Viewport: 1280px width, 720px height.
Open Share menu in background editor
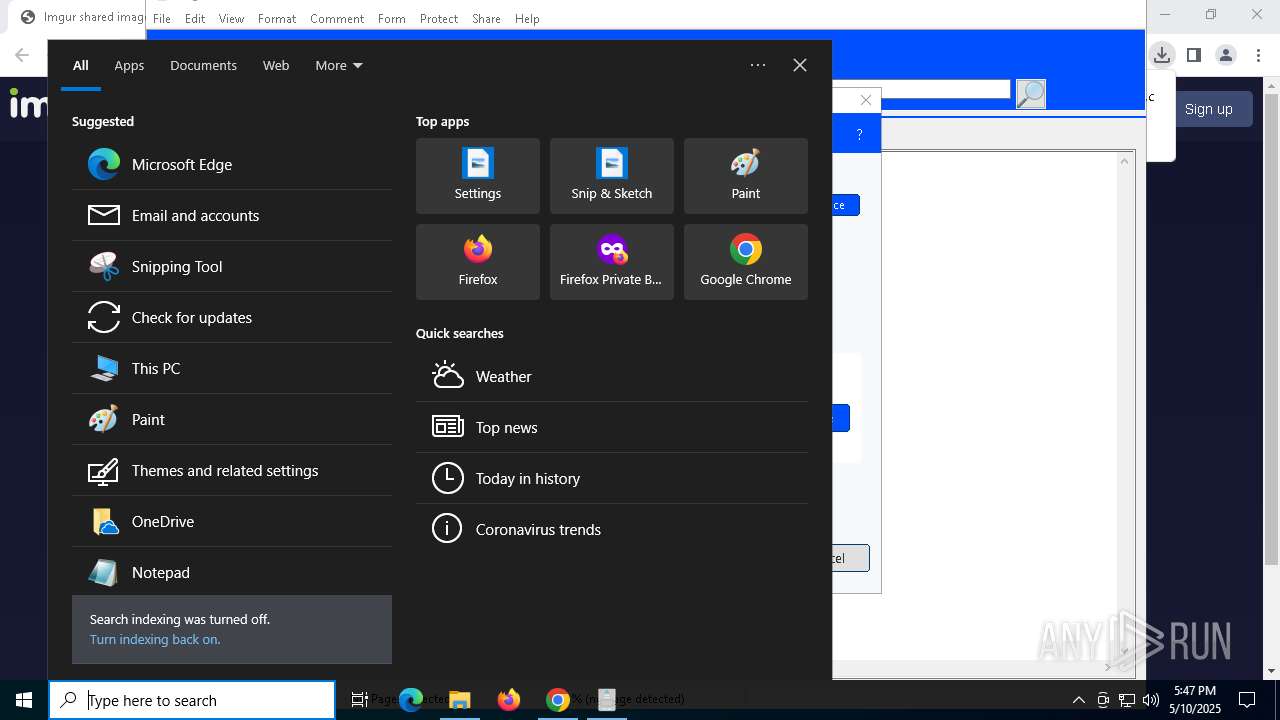point(486,18)
